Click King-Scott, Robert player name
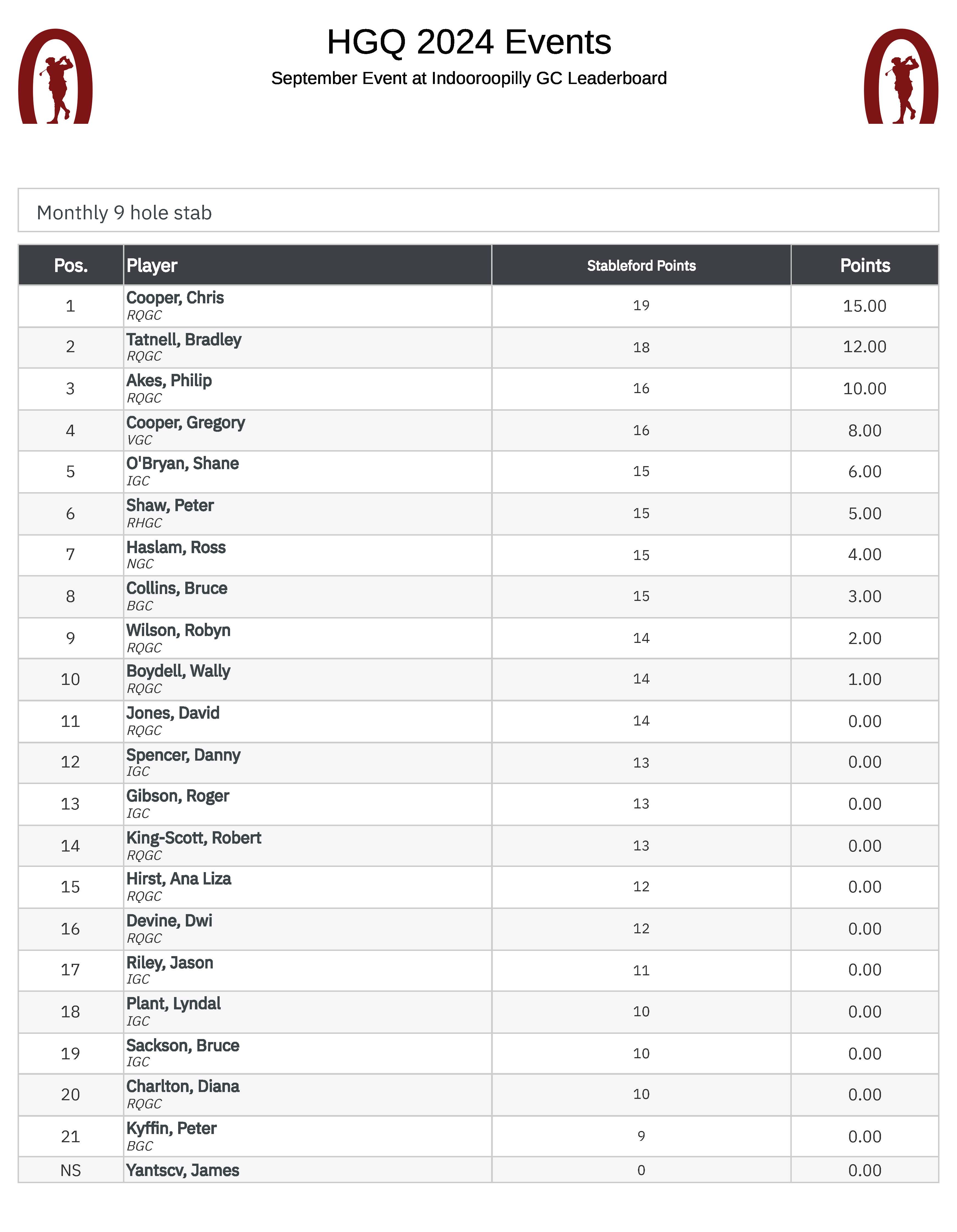The image size is (957, 1232). pyautogui.click(x=194, y=838)
